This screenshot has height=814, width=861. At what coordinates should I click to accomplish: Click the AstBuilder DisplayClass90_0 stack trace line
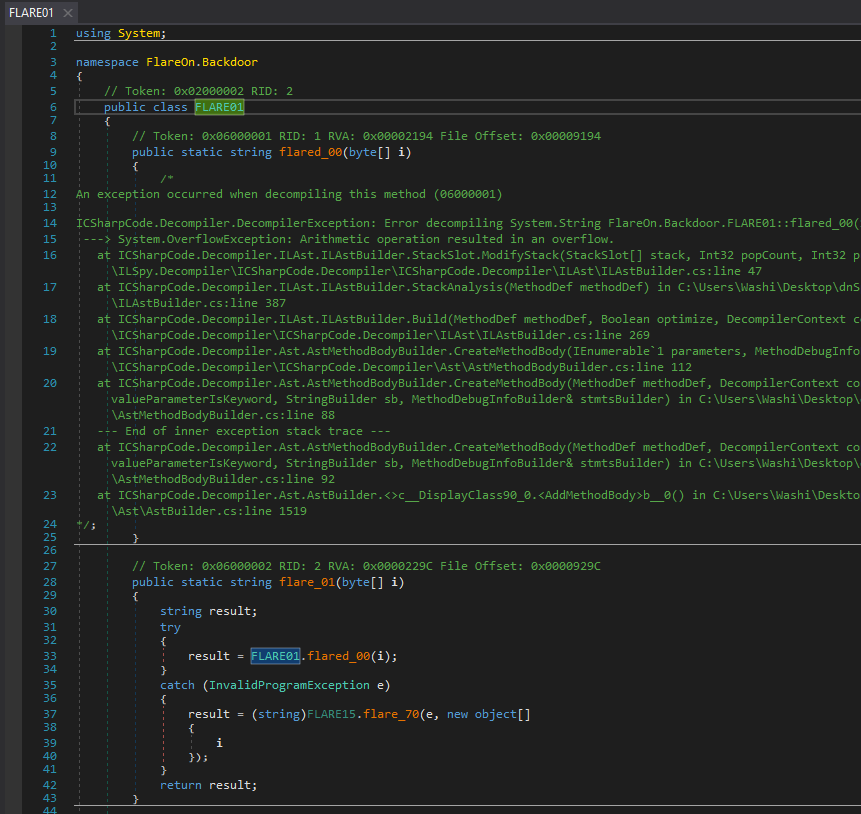coord(478,495)
